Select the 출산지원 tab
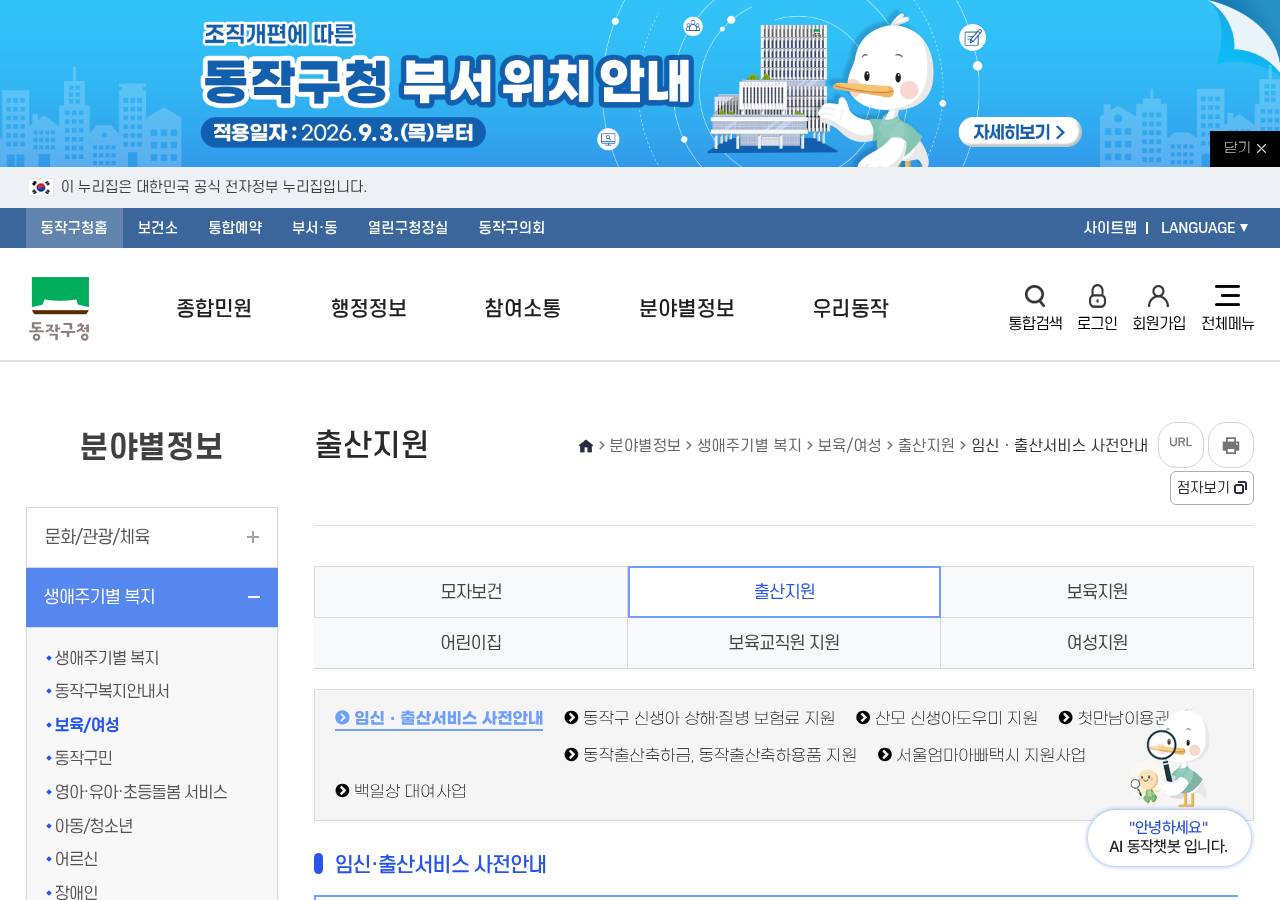The image size is (1280, 900). tap(784, 592)
